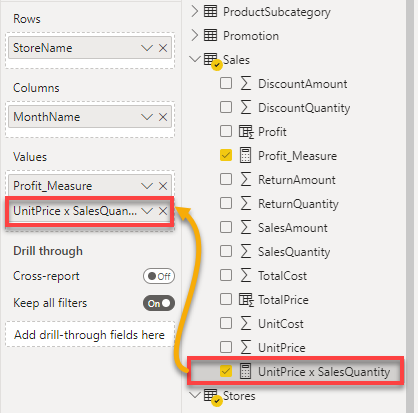418x413 pixels.
Task: Collapse the Sales table
Action: coord(195,59)
